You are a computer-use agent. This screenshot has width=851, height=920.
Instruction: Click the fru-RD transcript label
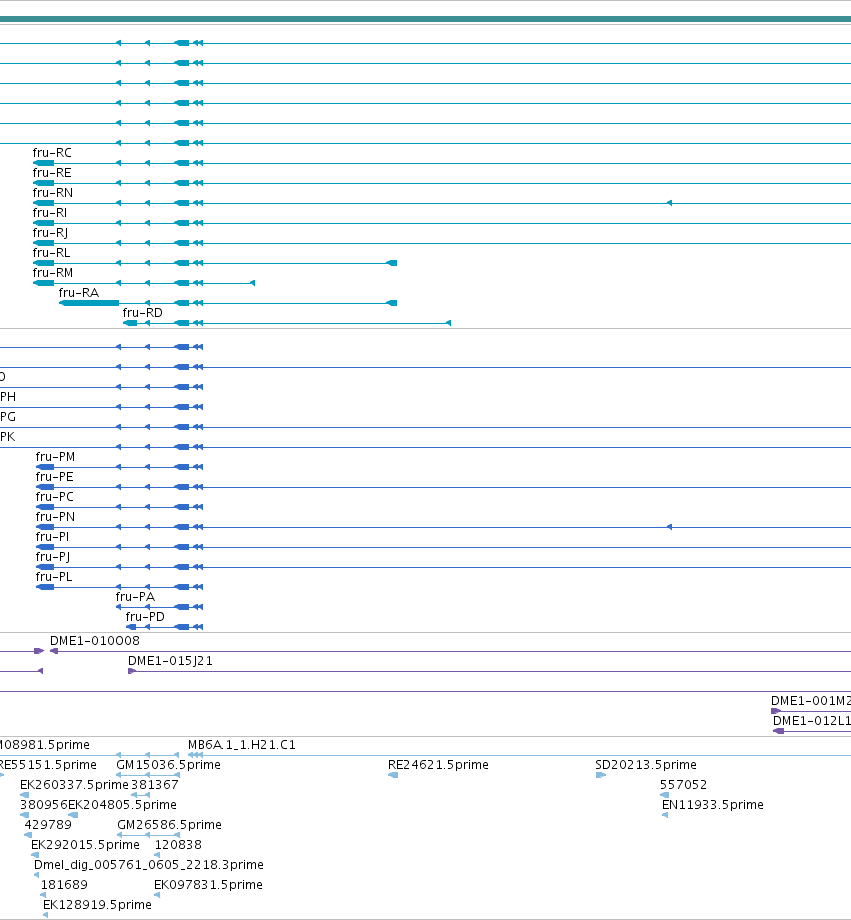click(x=143, y=313)
